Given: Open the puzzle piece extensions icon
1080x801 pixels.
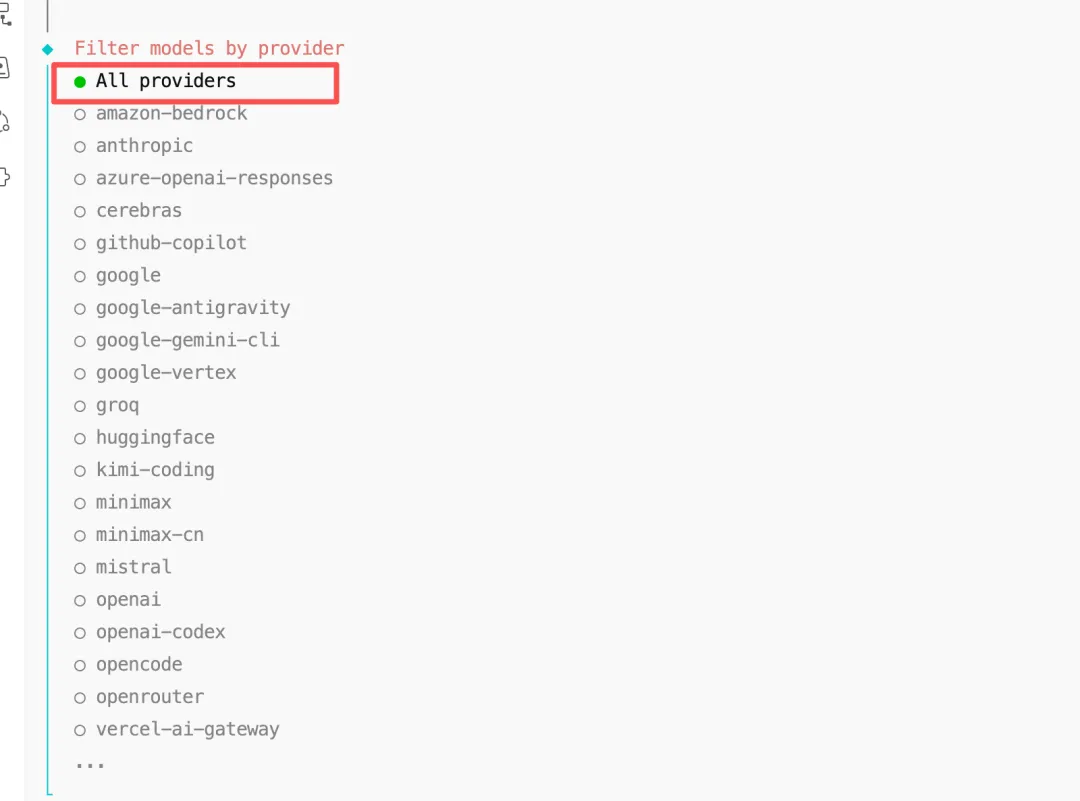Looking at the screenshot, I should point(4,177).
